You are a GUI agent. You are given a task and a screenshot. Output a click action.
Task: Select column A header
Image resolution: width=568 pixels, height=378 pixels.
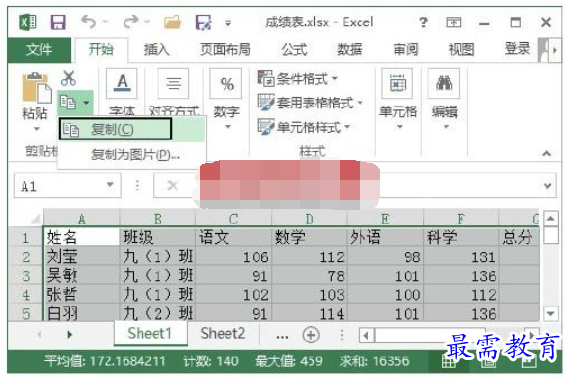pos(82,219)
